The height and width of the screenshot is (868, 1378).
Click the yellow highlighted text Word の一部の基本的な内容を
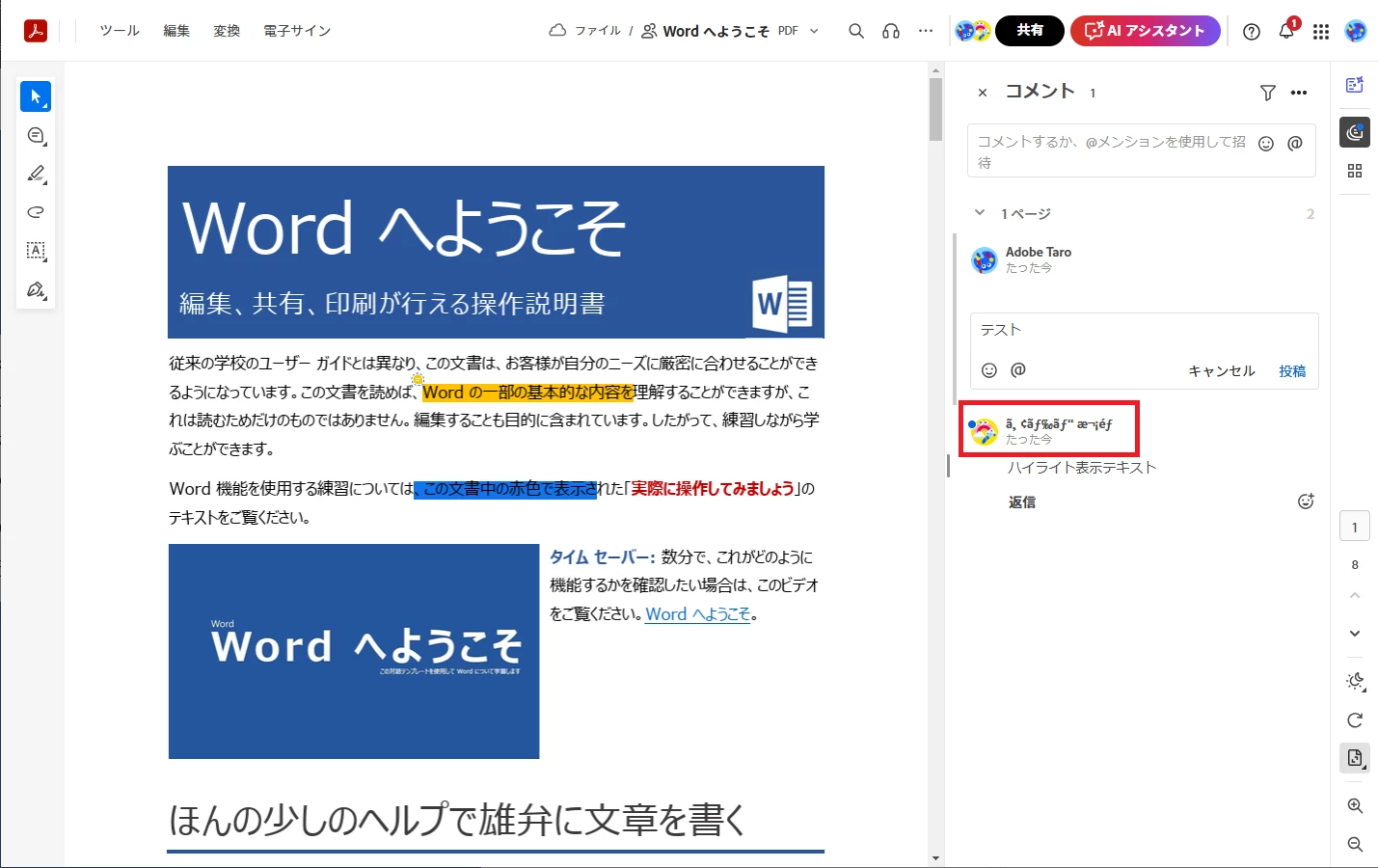pyautogui.click(x=527, y=393)
